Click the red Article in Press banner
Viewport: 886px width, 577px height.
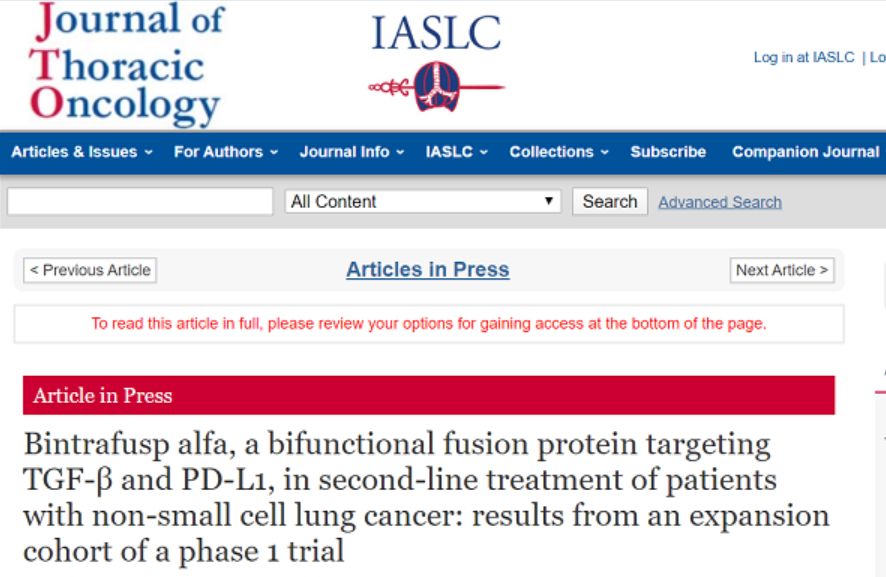(x=428, y=395)
